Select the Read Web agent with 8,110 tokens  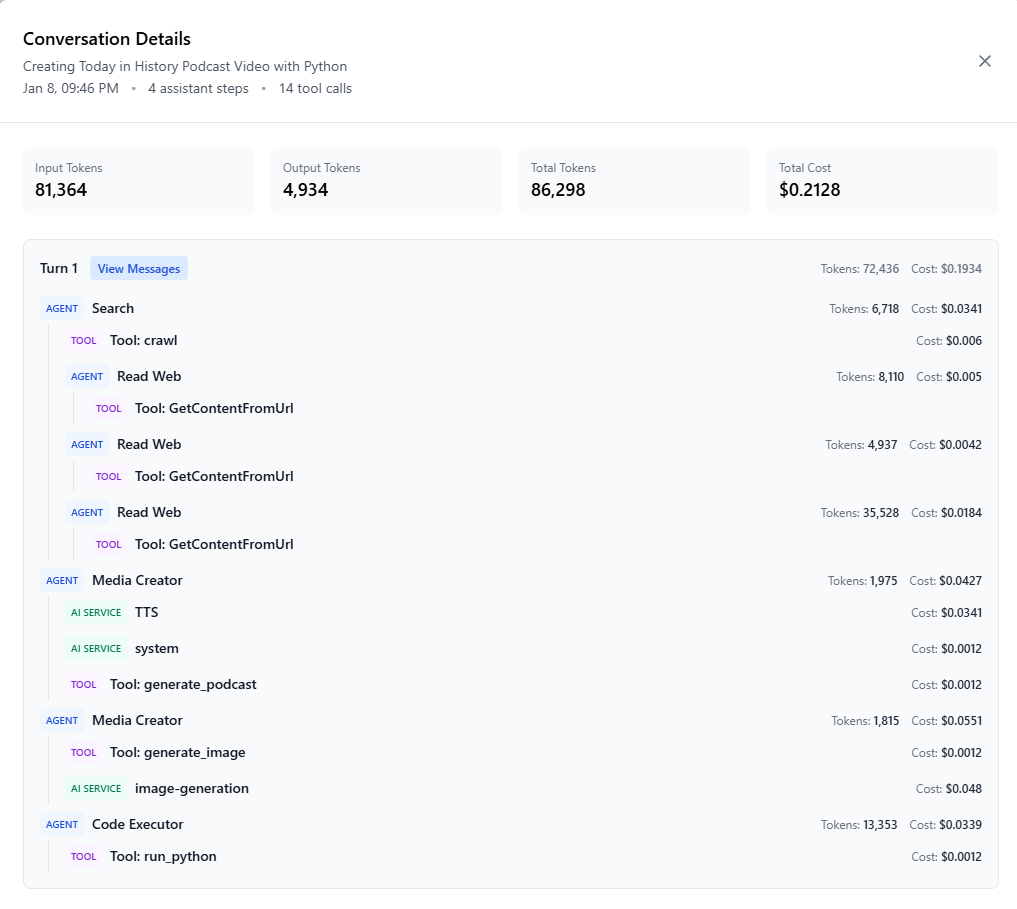point(149,377)
